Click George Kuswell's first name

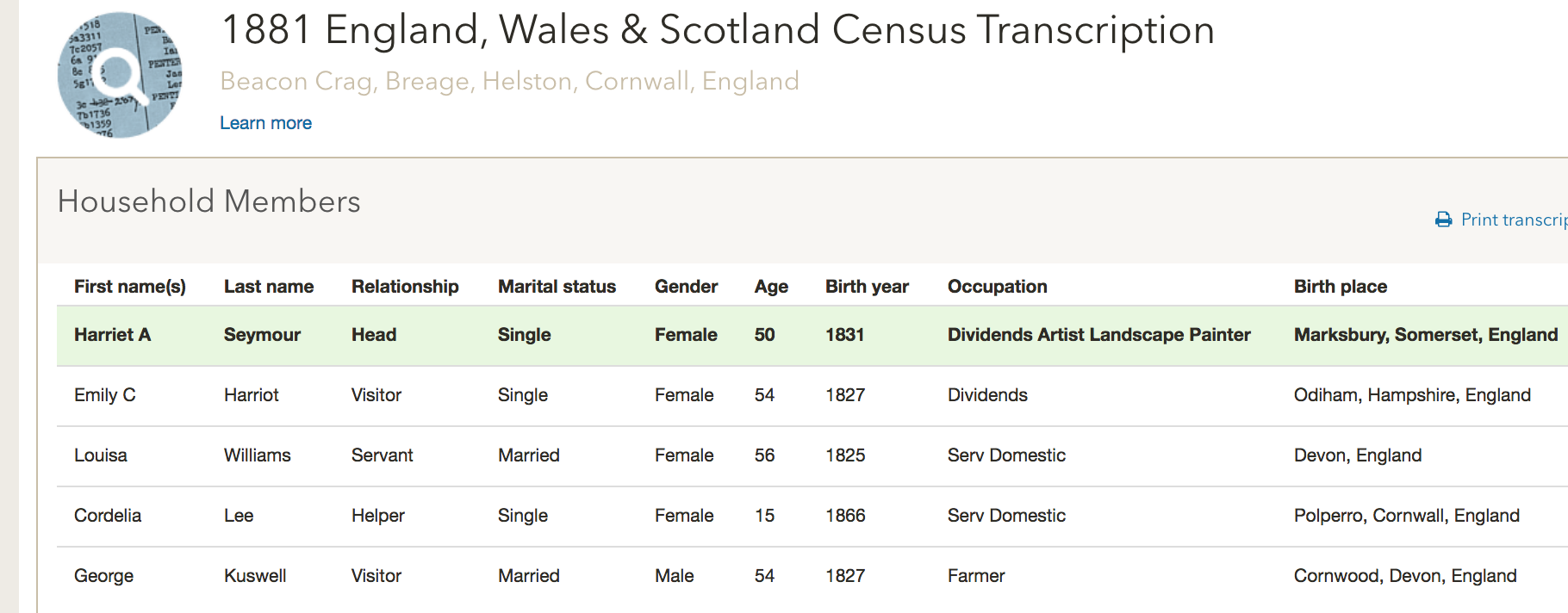[103, 576]
